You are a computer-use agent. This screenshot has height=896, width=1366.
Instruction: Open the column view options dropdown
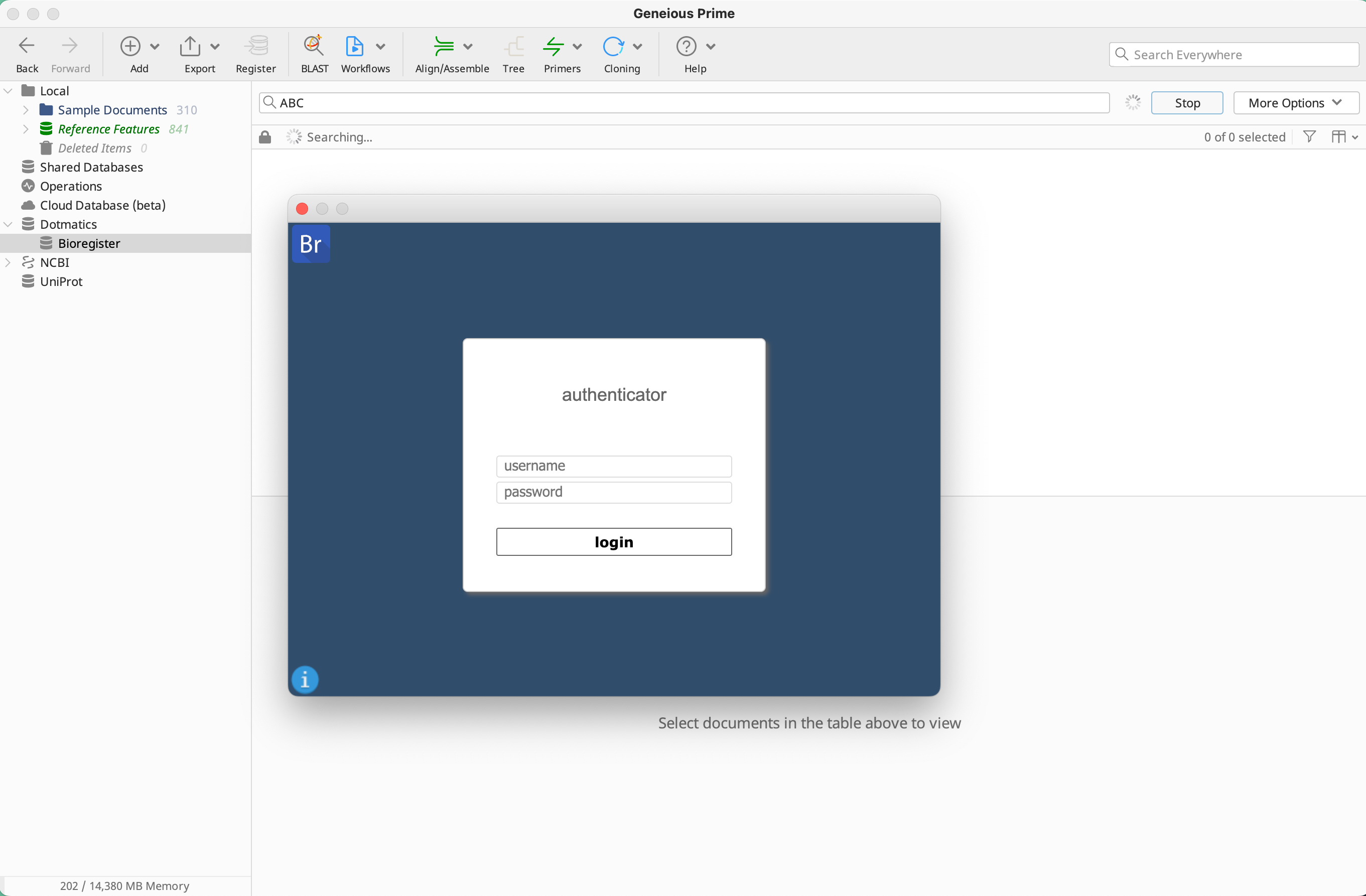[1343, 136]
